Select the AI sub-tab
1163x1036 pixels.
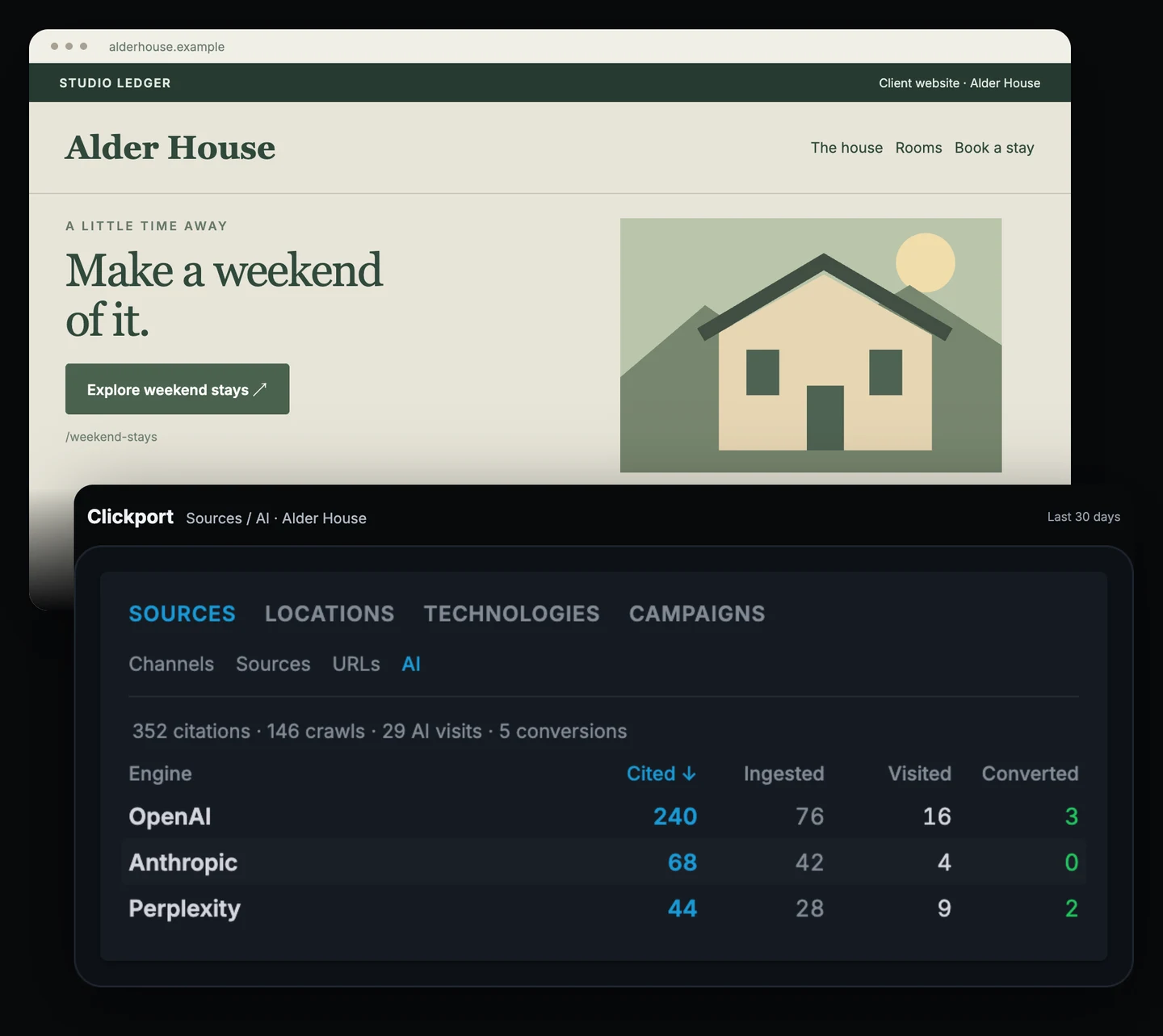click(x=411, y=664)
